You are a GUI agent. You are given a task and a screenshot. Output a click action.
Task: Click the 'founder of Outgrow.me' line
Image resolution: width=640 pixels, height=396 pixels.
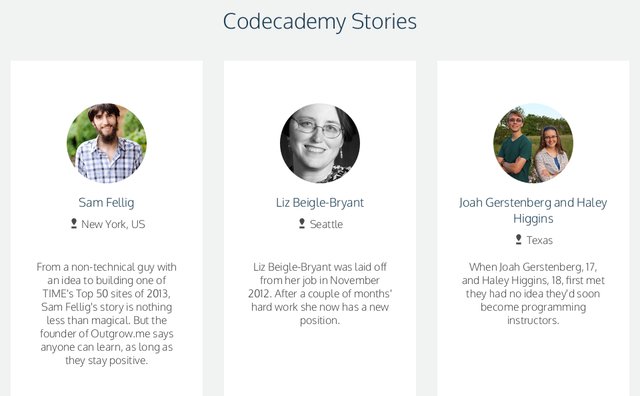[107, 334]
